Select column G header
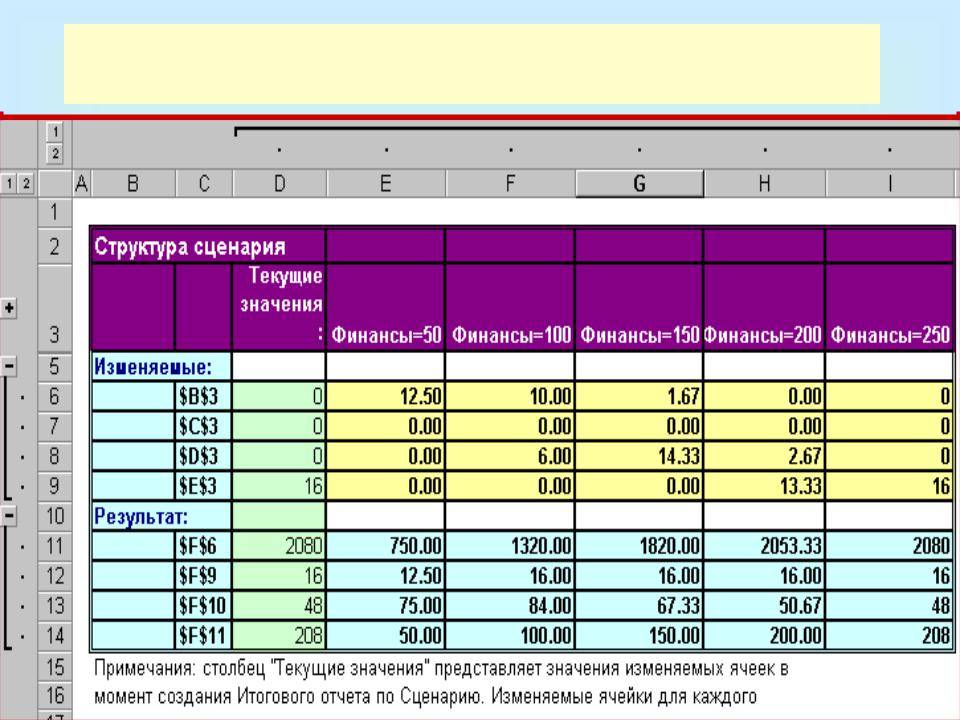 point(639,183)
